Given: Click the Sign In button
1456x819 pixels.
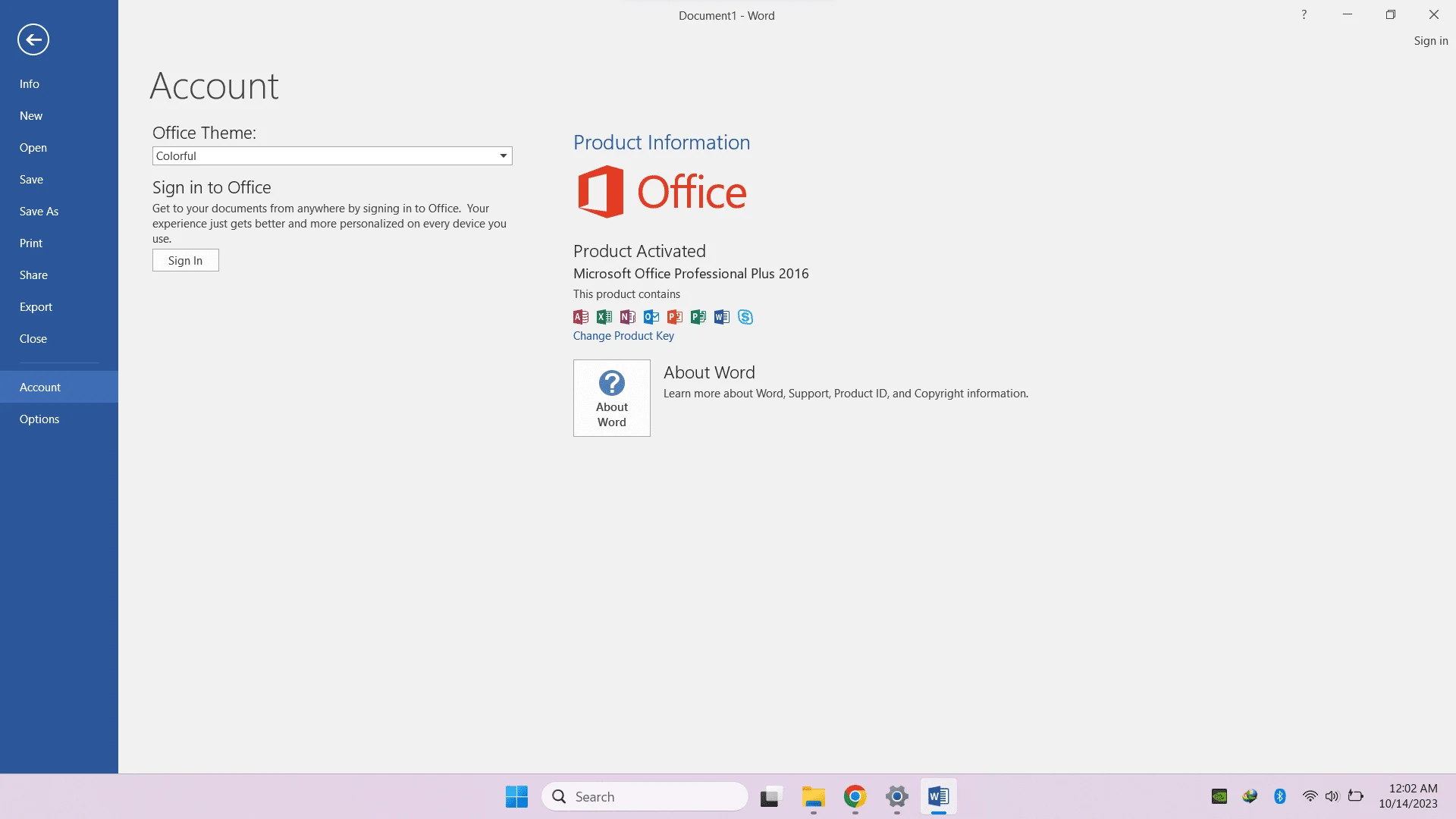Looking at the screenshot, I should click(x=186, y=260).
